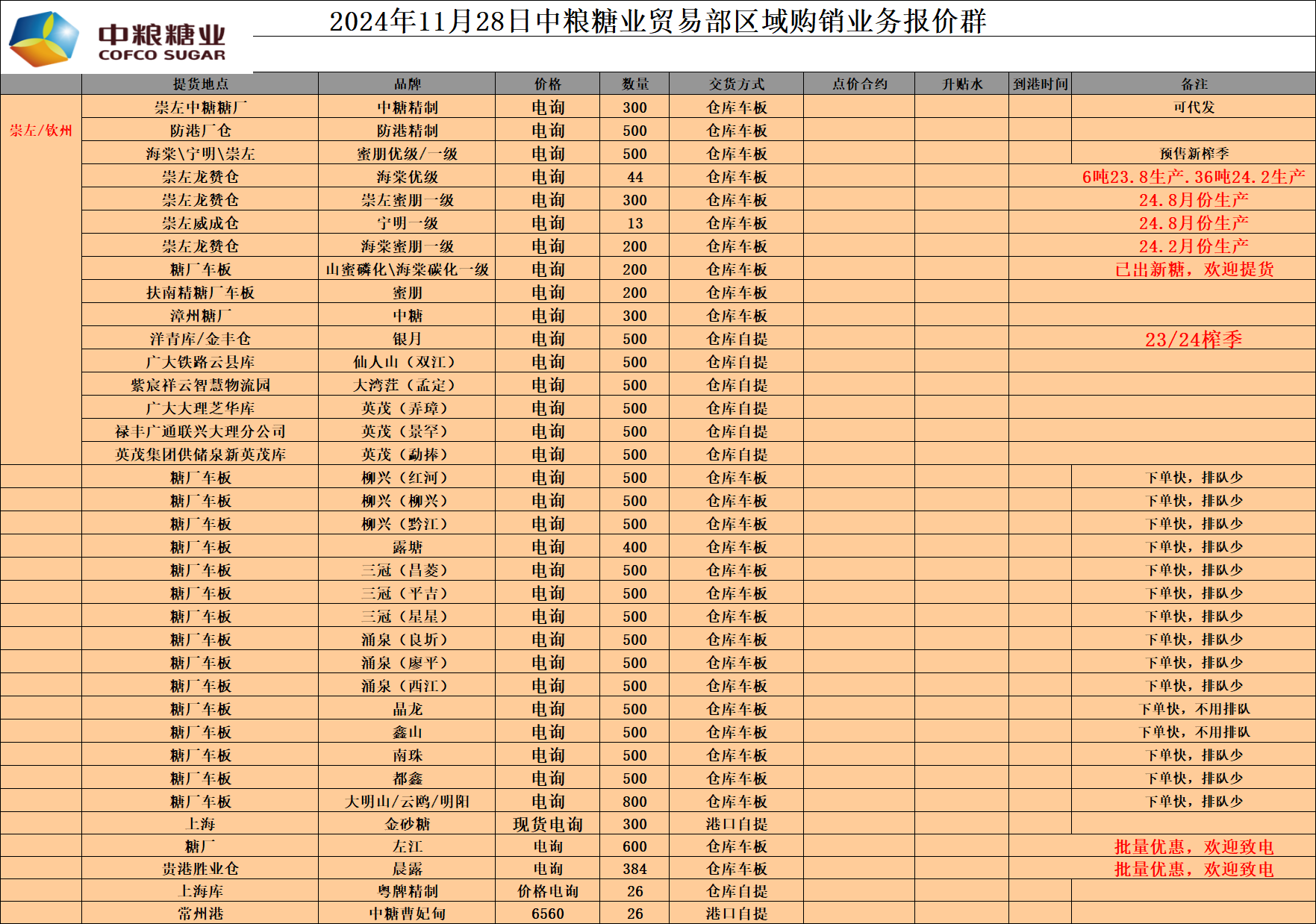
Task: Click the red 已出新糖，欢迎提货 remark
Action: pos(1194,269)
